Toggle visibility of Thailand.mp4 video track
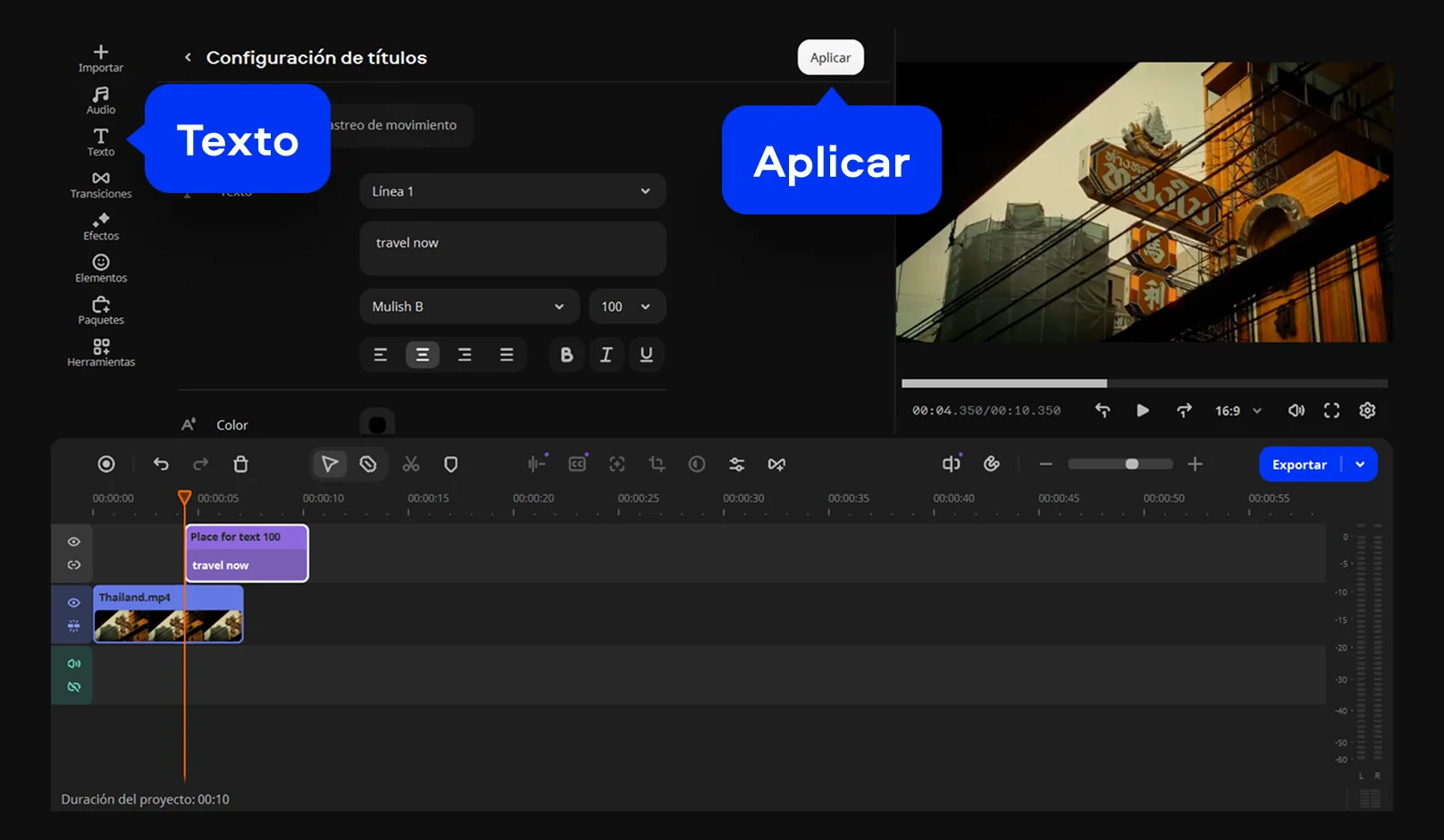Image resolution: width=1444 pixels, height=840 pixels. [x=74, y=602]
